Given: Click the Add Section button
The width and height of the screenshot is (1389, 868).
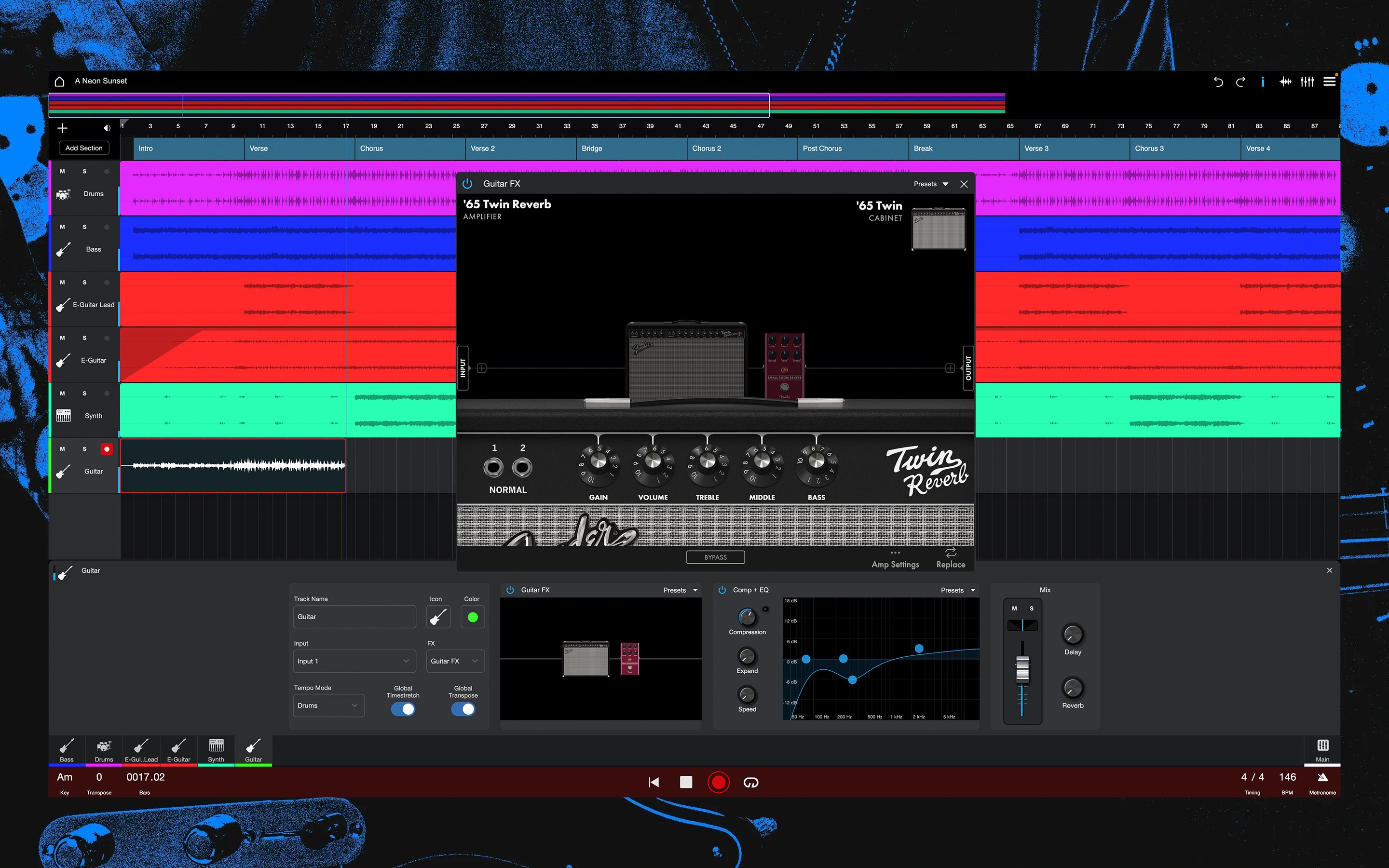Looking at the screenshot, I should click(84, 148).
